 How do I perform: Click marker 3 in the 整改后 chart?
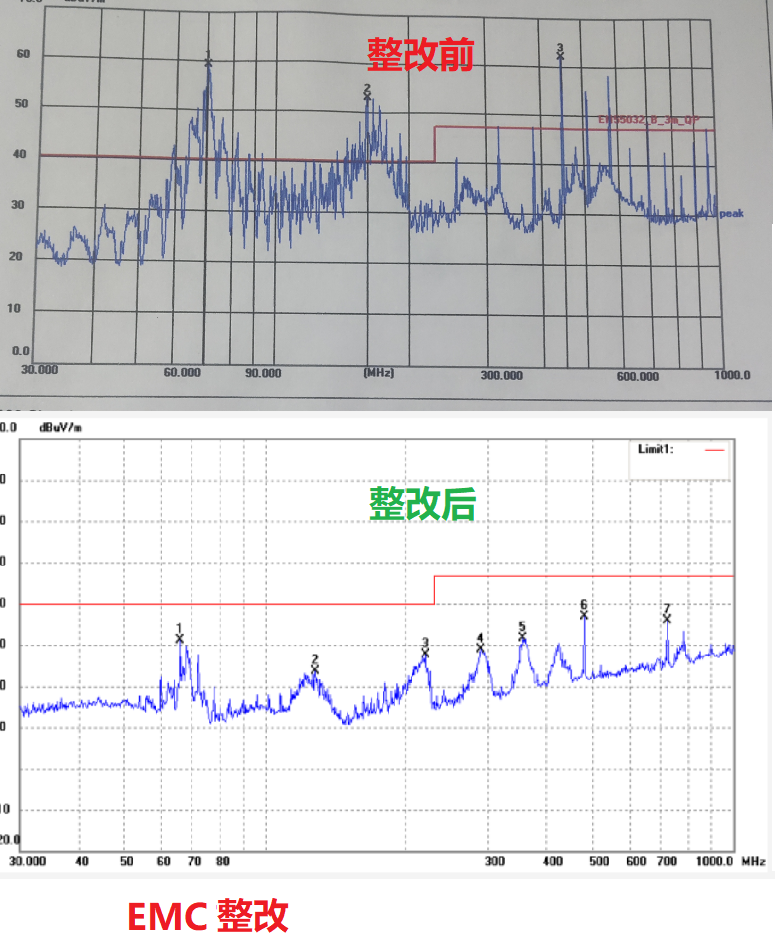425,650
